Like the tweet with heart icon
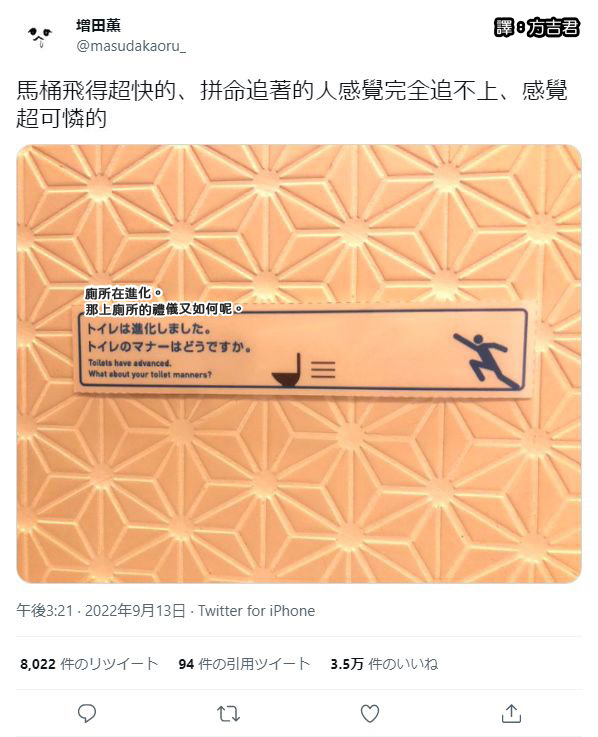Image resolution: width=598 pixels, height=737 pixels. tap(370, 713)
